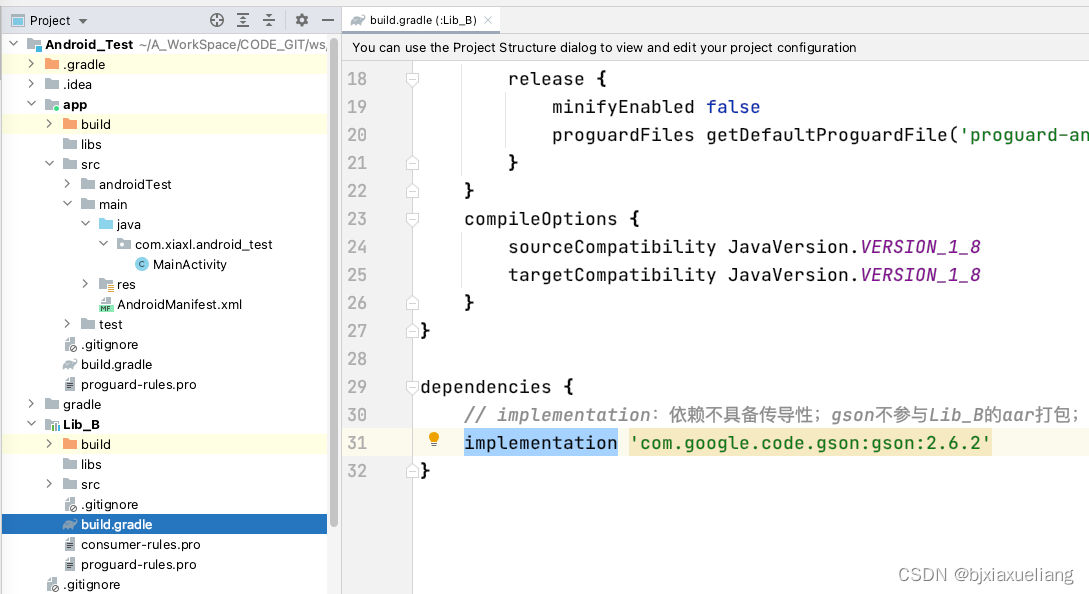Click the fold end marker at line 26
This screenshot has width=1089, height=594.
[x=412, y=303]
